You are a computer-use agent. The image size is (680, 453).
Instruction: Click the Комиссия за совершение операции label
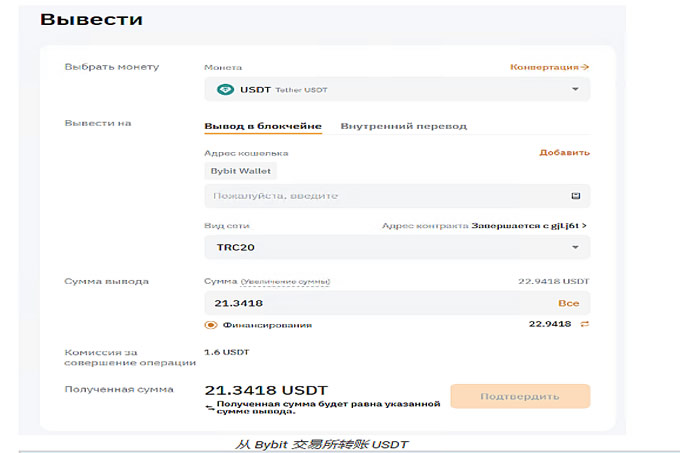[130, 358]
